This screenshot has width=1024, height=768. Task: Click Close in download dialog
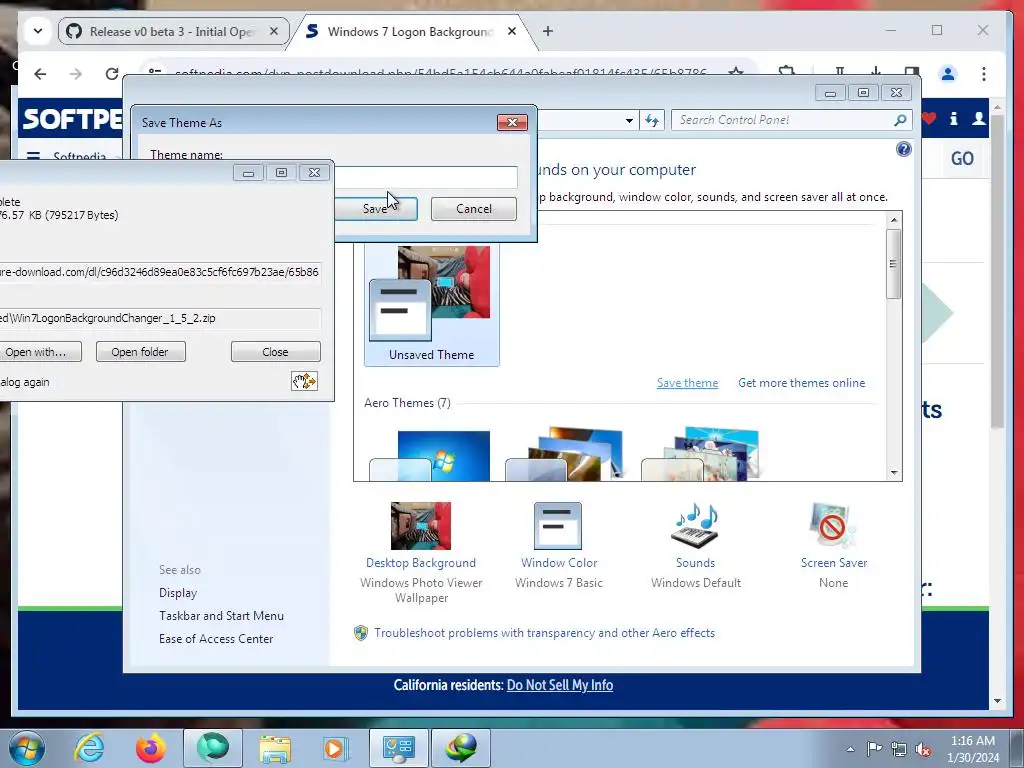pyautogui.click(x=276, y=352)
